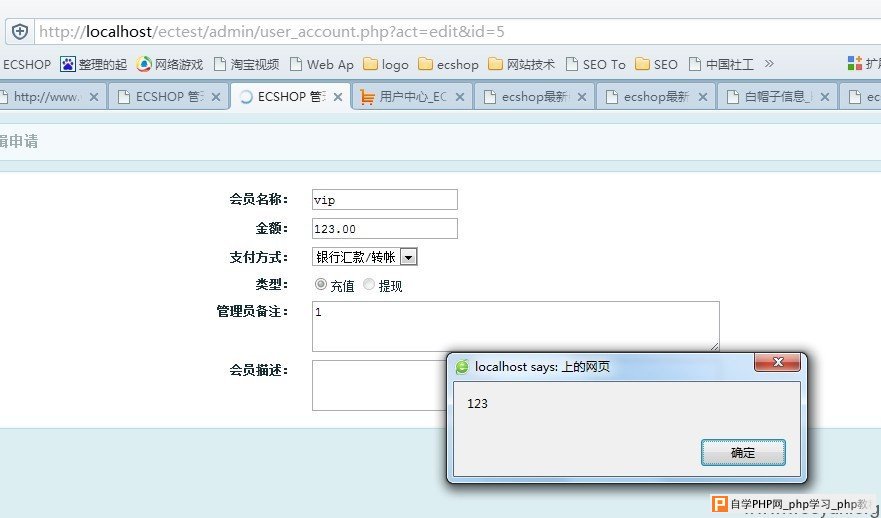Click 确定 in the alert dialog
Image resolution: width=881 pixels, height=518 pixels.
click(x=743, y=452)
